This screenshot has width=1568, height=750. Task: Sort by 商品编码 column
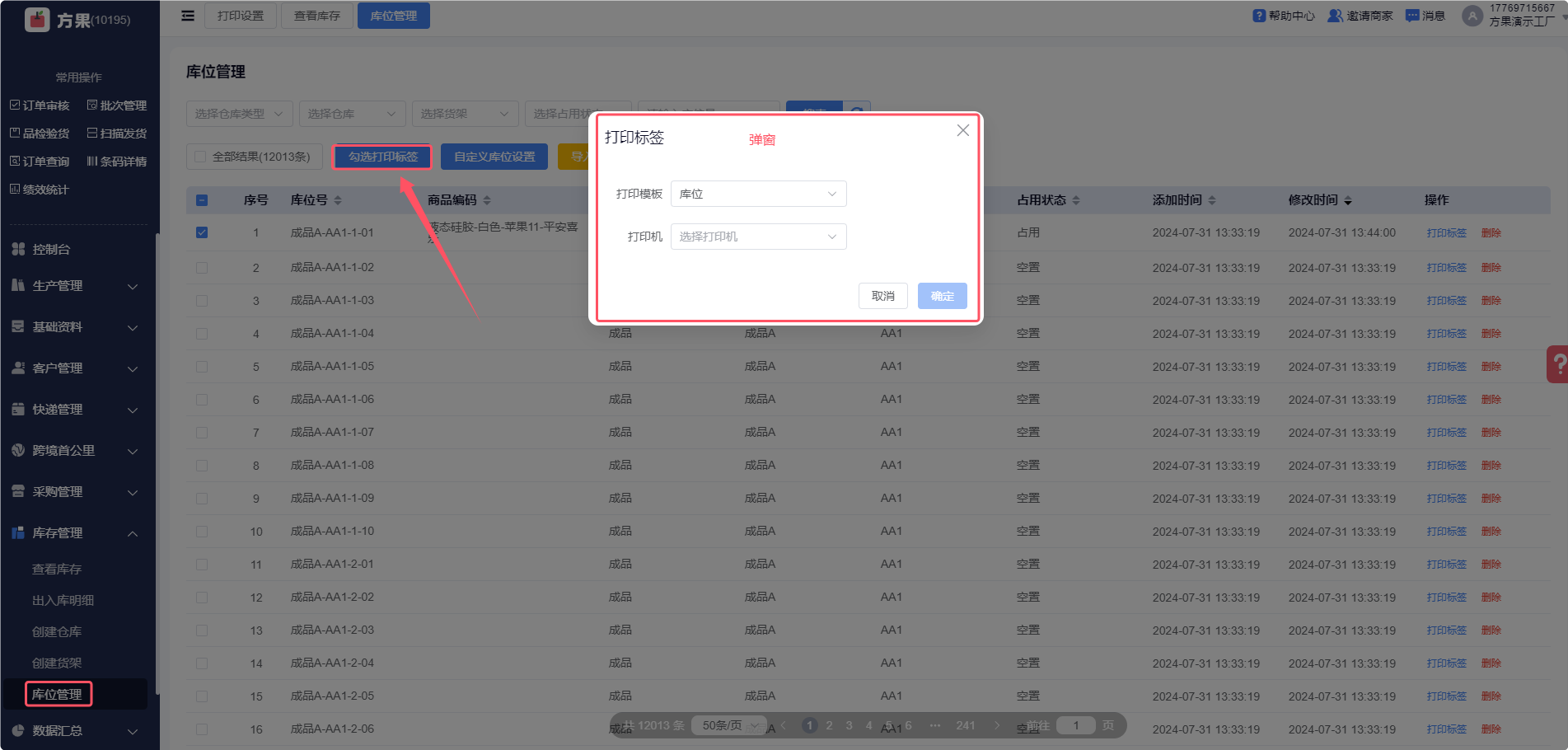point(487,200)
